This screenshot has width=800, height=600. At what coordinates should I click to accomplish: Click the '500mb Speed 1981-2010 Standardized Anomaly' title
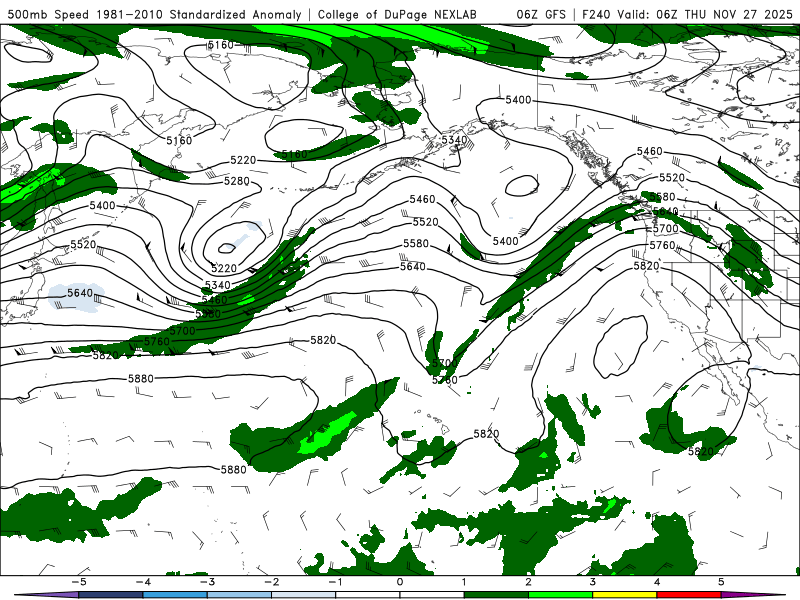[155, 15]
